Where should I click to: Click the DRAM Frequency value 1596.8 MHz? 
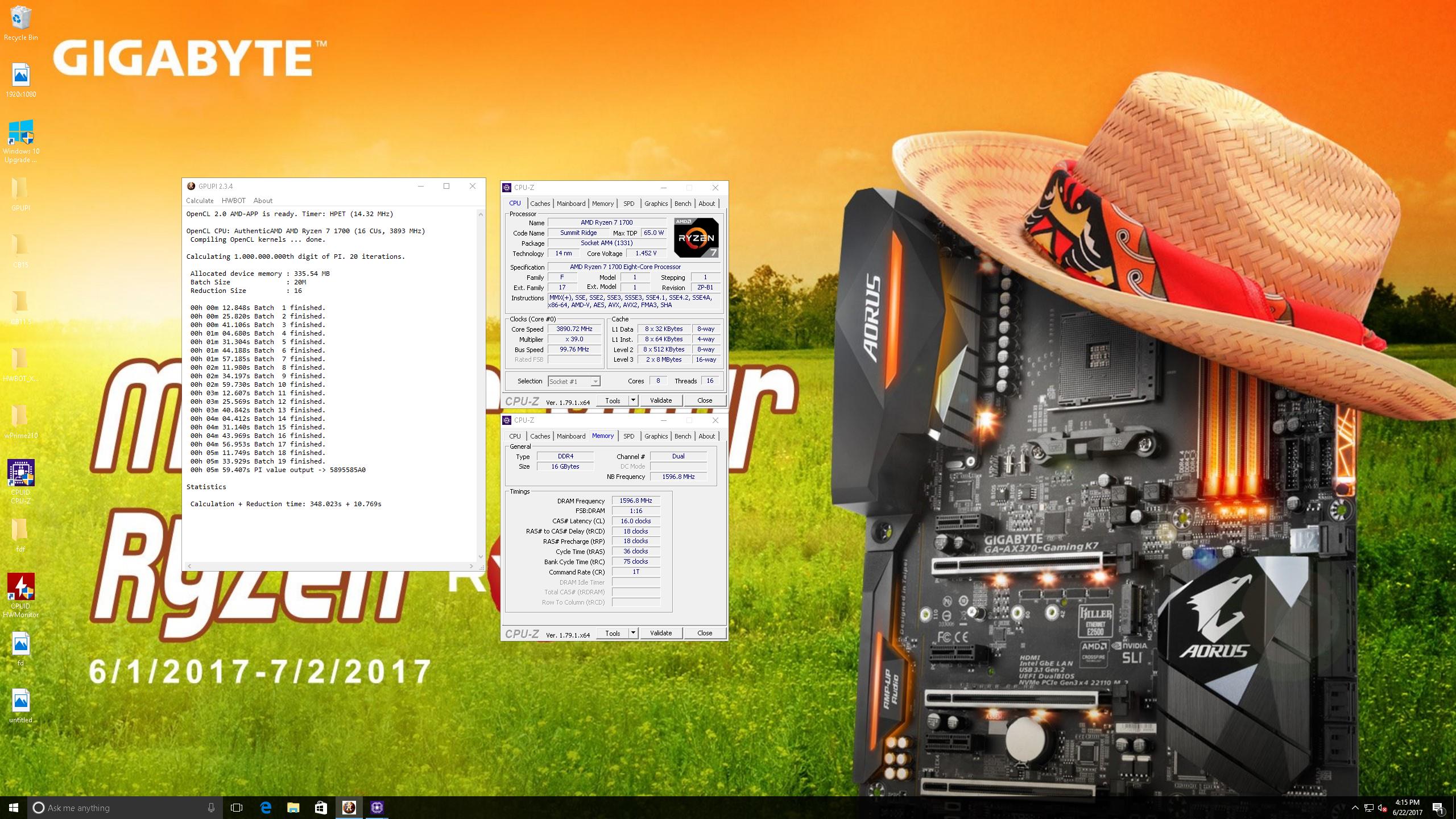pos(636,501)
